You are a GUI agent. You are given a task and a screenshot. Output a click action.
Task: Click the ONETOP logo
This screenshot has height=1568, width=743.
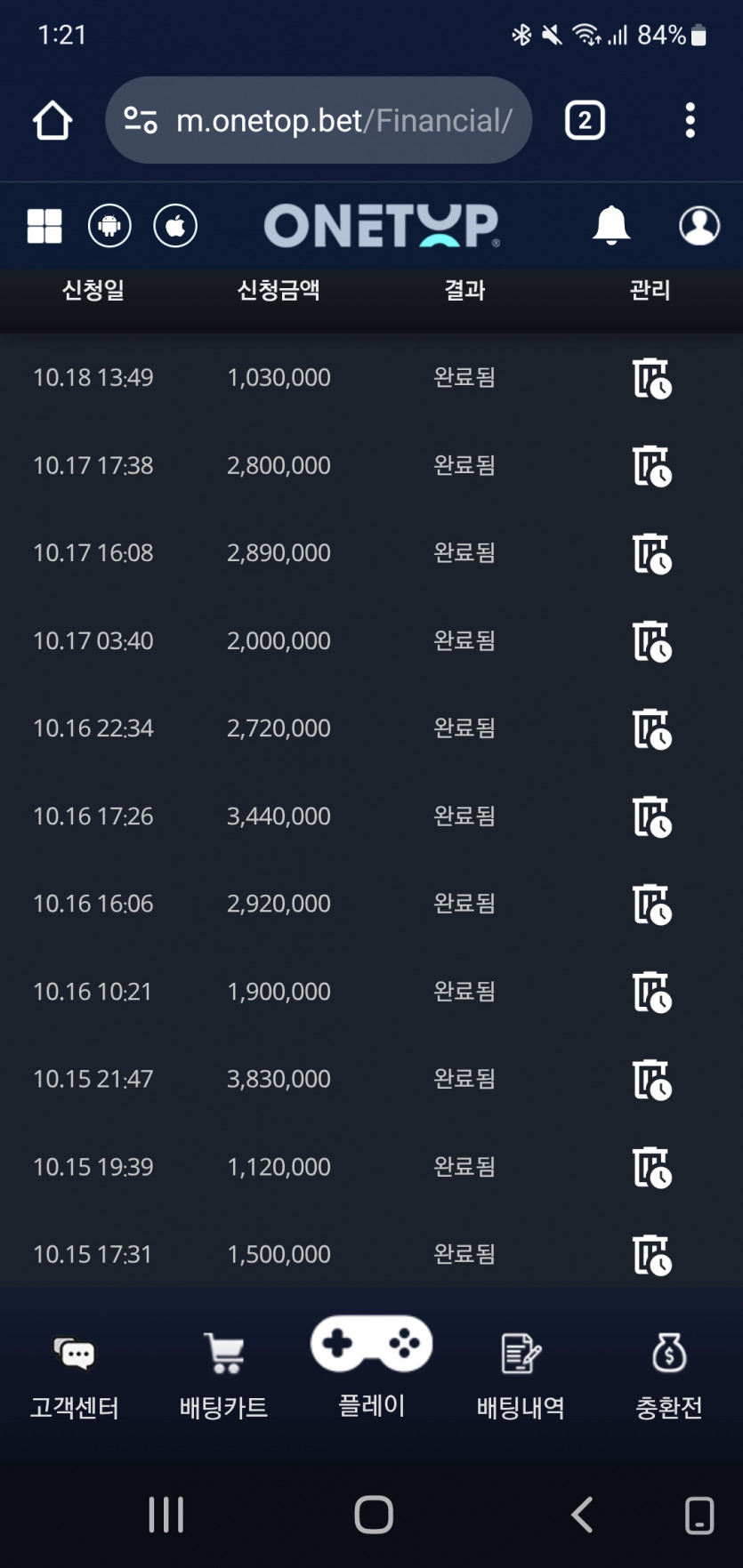click(381, 226)
